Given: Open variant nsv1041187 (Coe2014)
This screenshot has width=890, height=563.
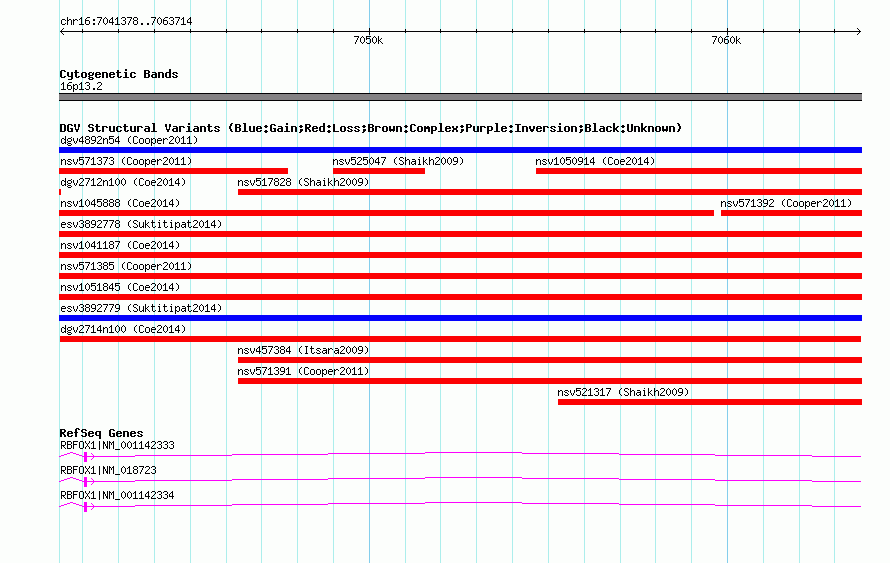Looking at the screenshot, I should (x=120, y=245).
